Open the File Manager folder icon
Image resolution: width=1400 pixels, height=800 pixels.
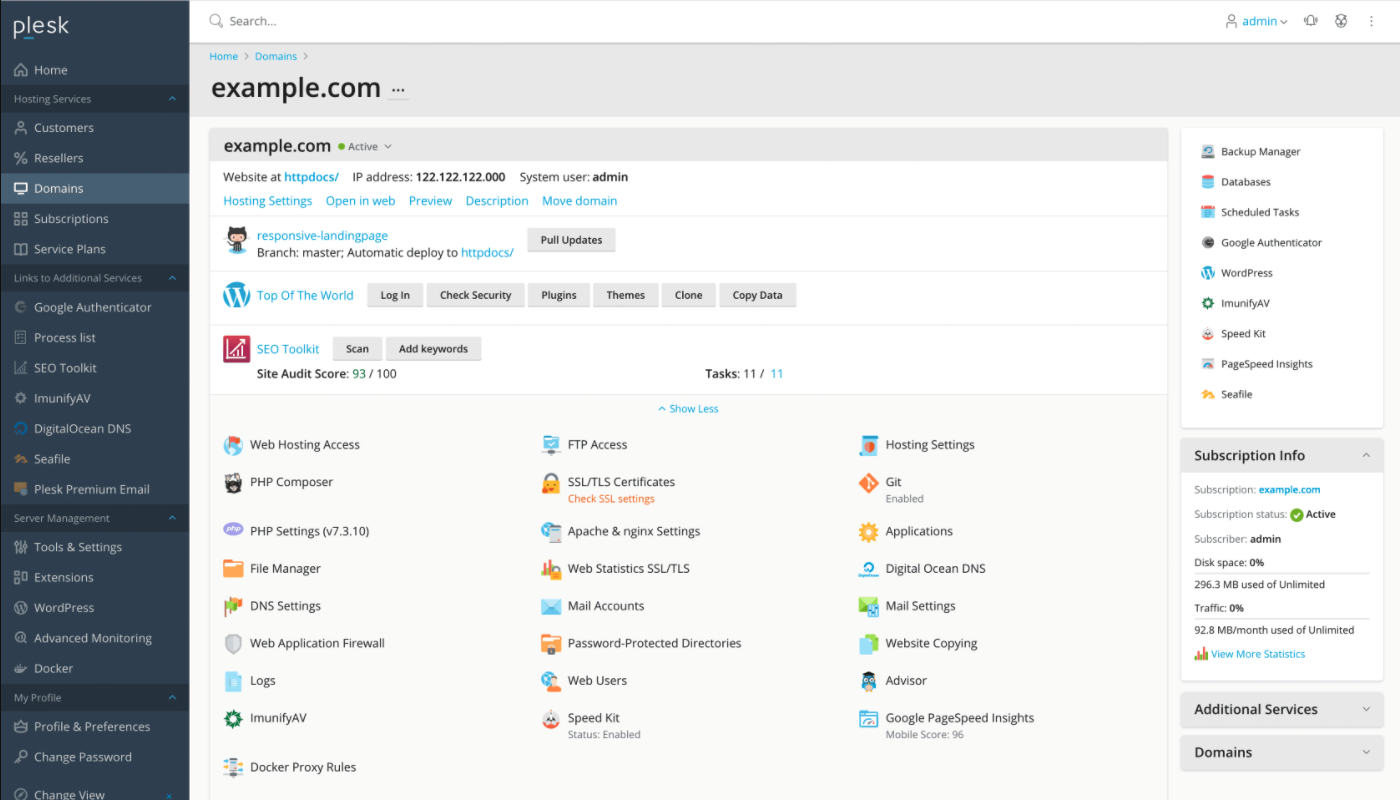[233, 569]
